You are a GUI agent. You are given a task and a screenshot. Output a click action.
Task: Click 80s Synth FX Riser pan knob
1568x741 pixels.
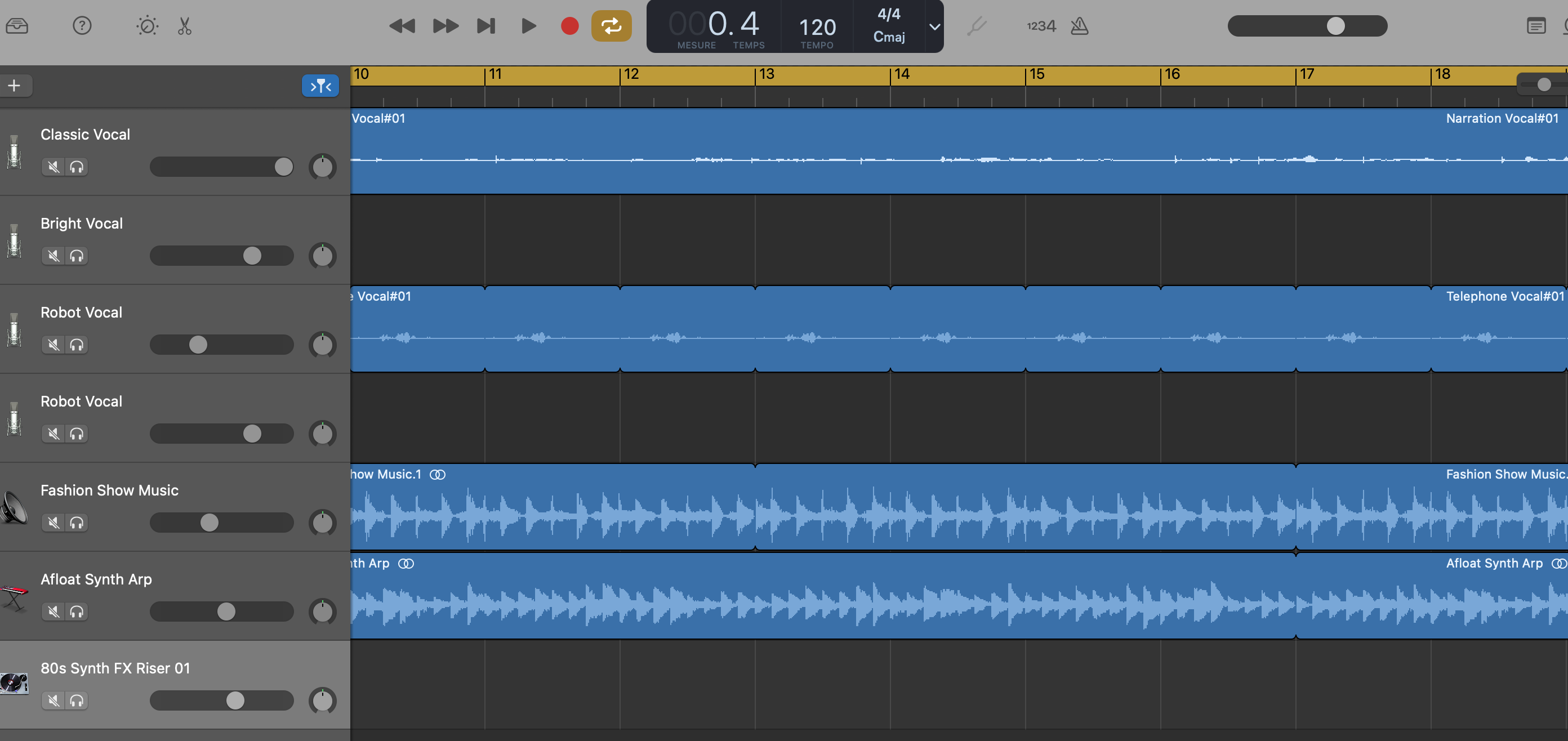[x=323, y=700]
